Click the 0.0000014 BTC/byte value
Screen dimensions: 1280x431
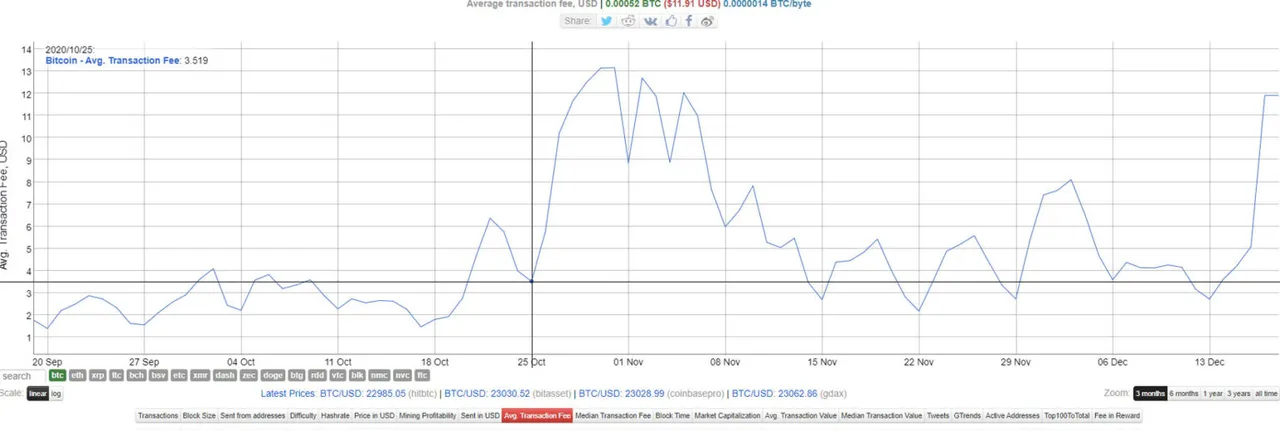click(x=768, y=4)
